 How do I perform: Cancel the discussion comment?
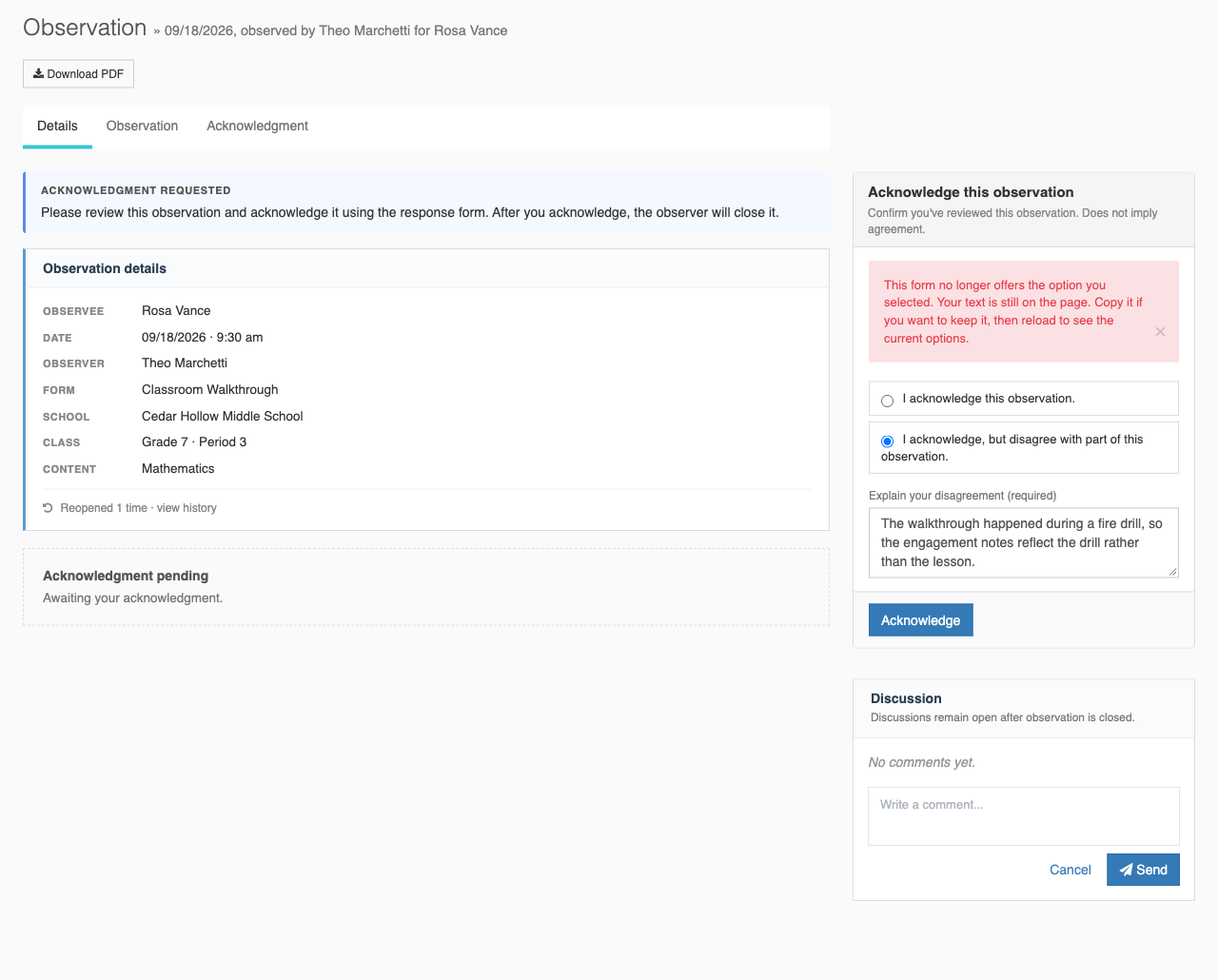1070,870
